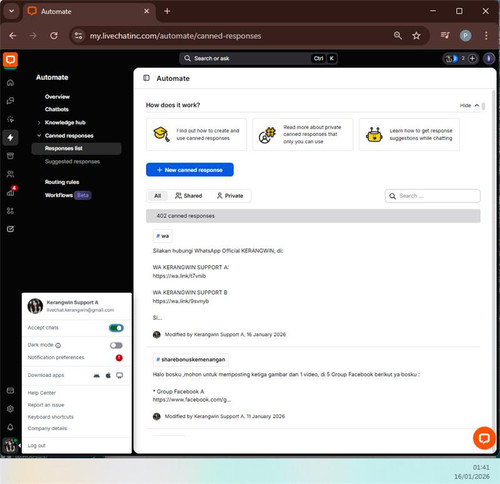Open Routing rules menu item
Image resolution: width=500 pixels, height=484 pixels.
(62, 182)
